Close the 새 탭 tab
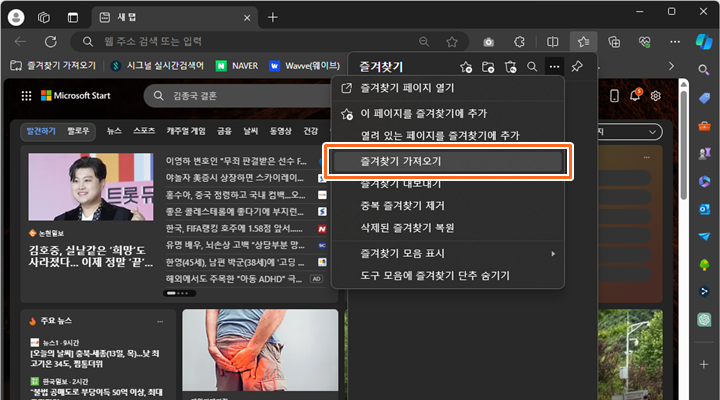Image resolution: width=720 pixels, height=400 pixels. [x=247, y=18]
